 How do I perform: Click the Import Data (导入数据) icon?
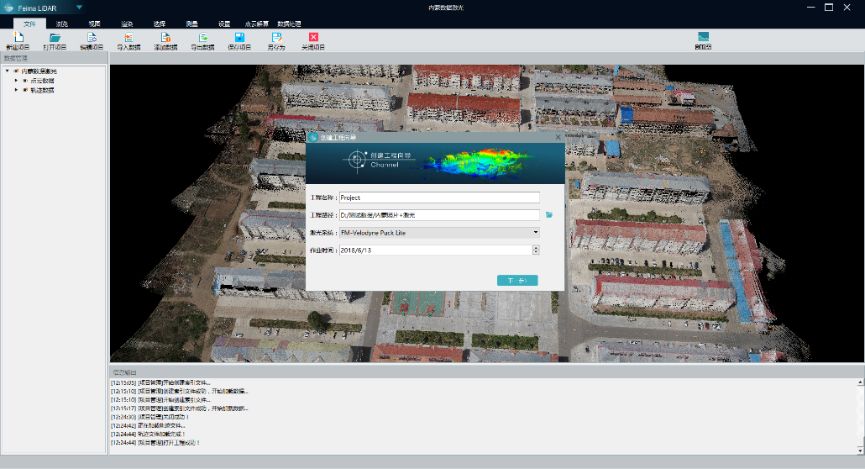129,38
